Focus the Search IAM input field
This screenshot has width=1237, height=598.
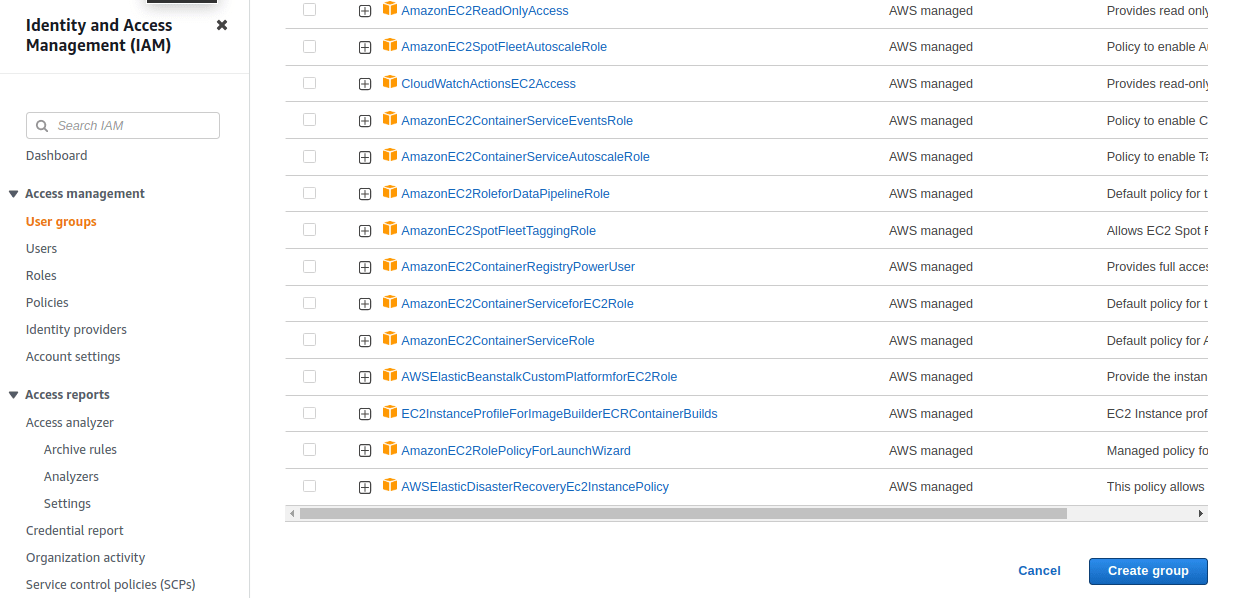(123, 126)
